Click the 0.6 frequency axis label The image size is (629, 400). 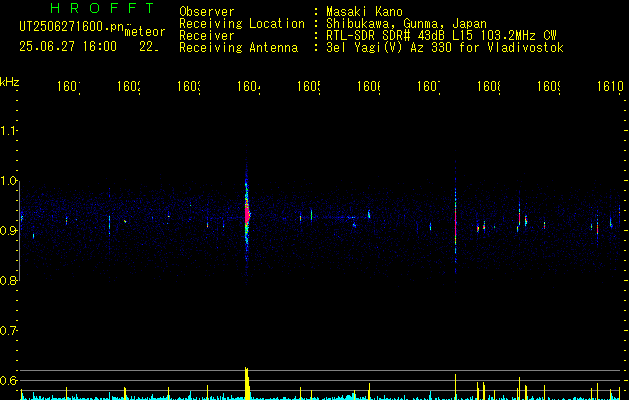[x=8, y=380]
